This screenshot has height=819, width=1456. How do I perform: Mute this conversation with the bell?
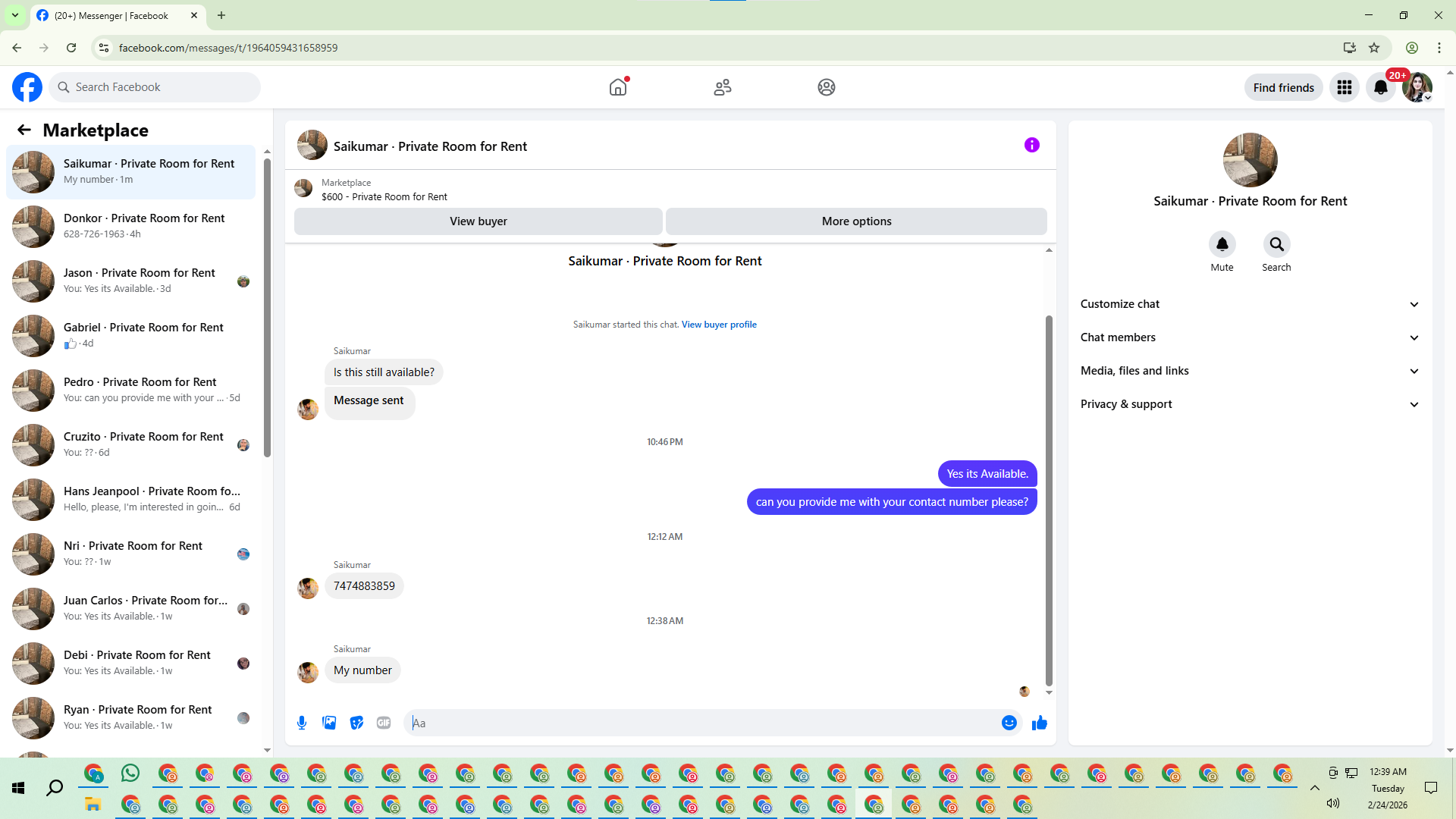coord(1222,244)
